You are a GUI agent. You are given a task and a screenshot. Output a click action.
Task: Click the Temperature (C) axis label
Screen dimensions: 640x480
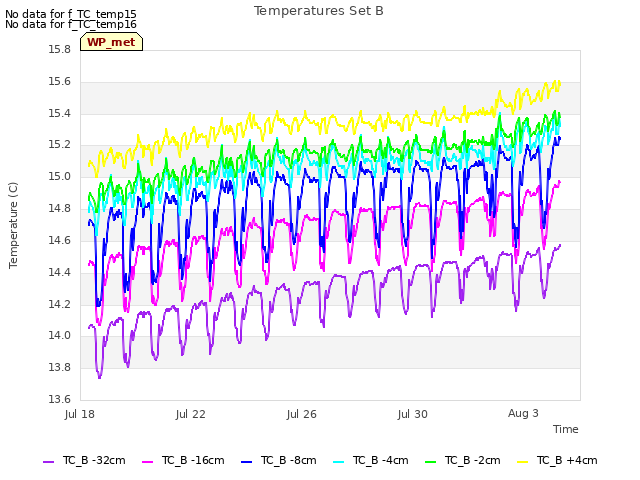13,225
